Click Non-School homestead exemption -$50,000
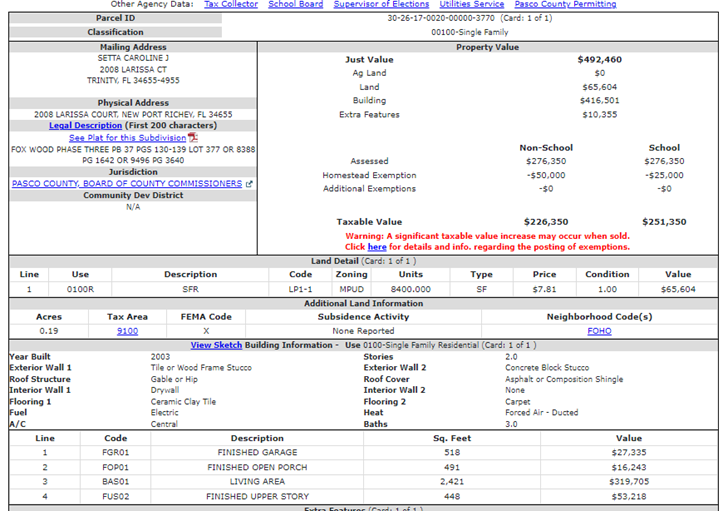The height and width of the screenshot is (511, 723). (546, 175)
